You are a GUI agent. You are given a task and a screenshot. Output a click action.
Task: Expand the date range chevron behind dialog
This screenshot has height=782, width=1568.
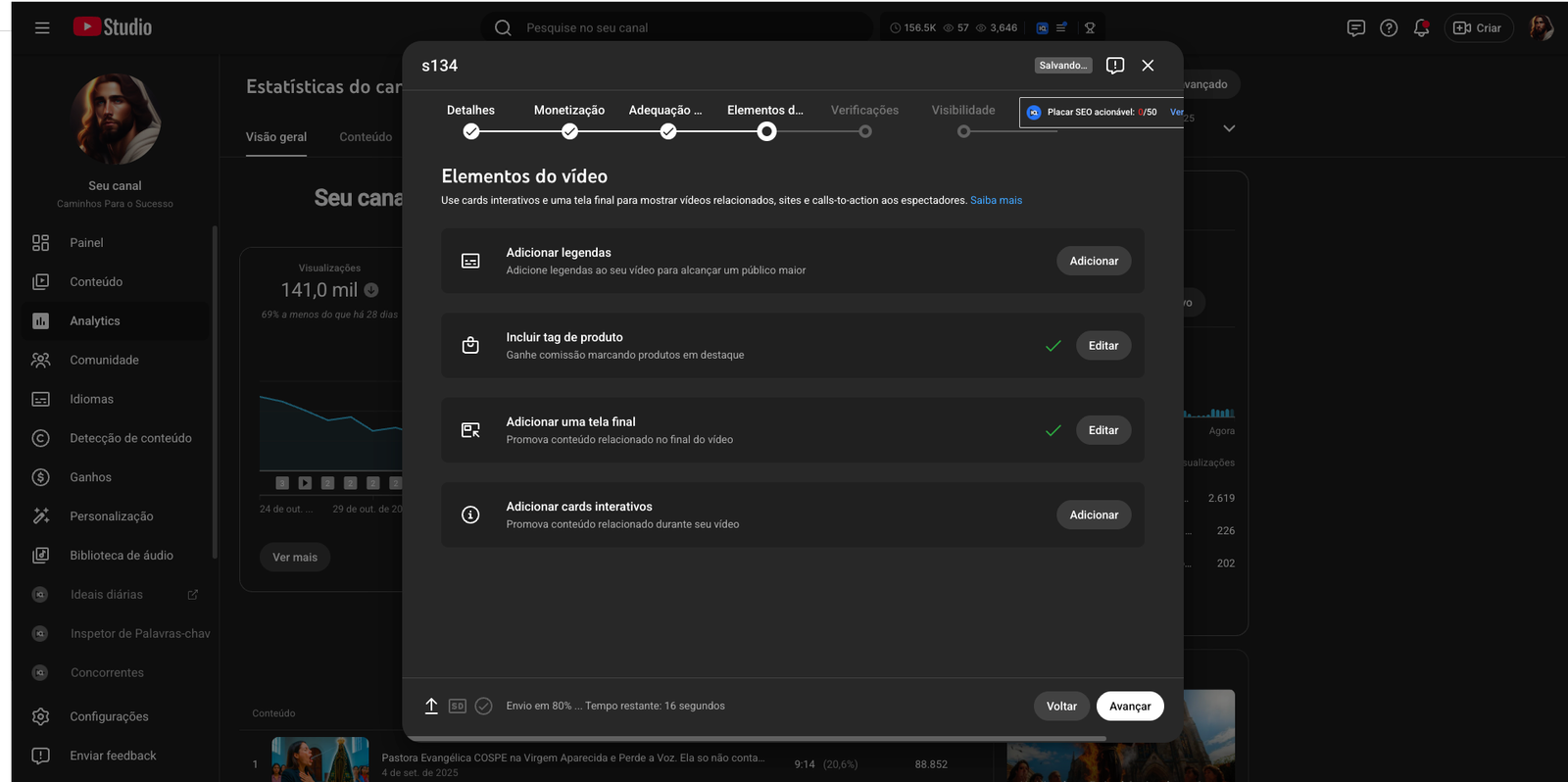[1229, 128]
